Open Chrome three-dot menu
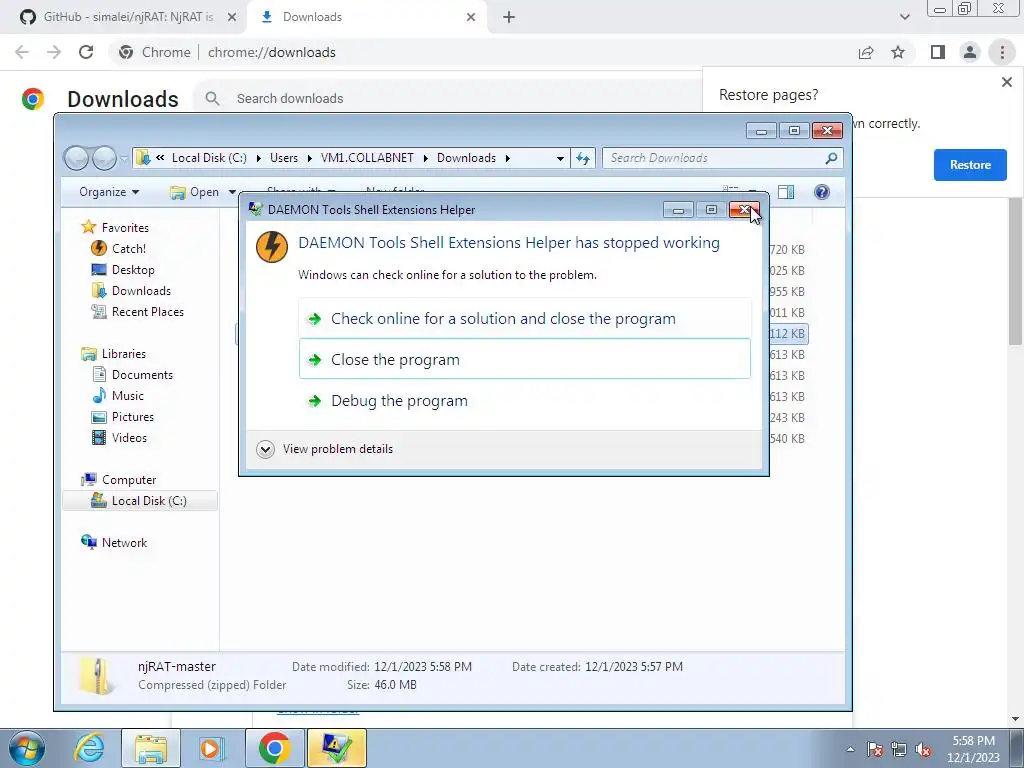 point(1002,52)
